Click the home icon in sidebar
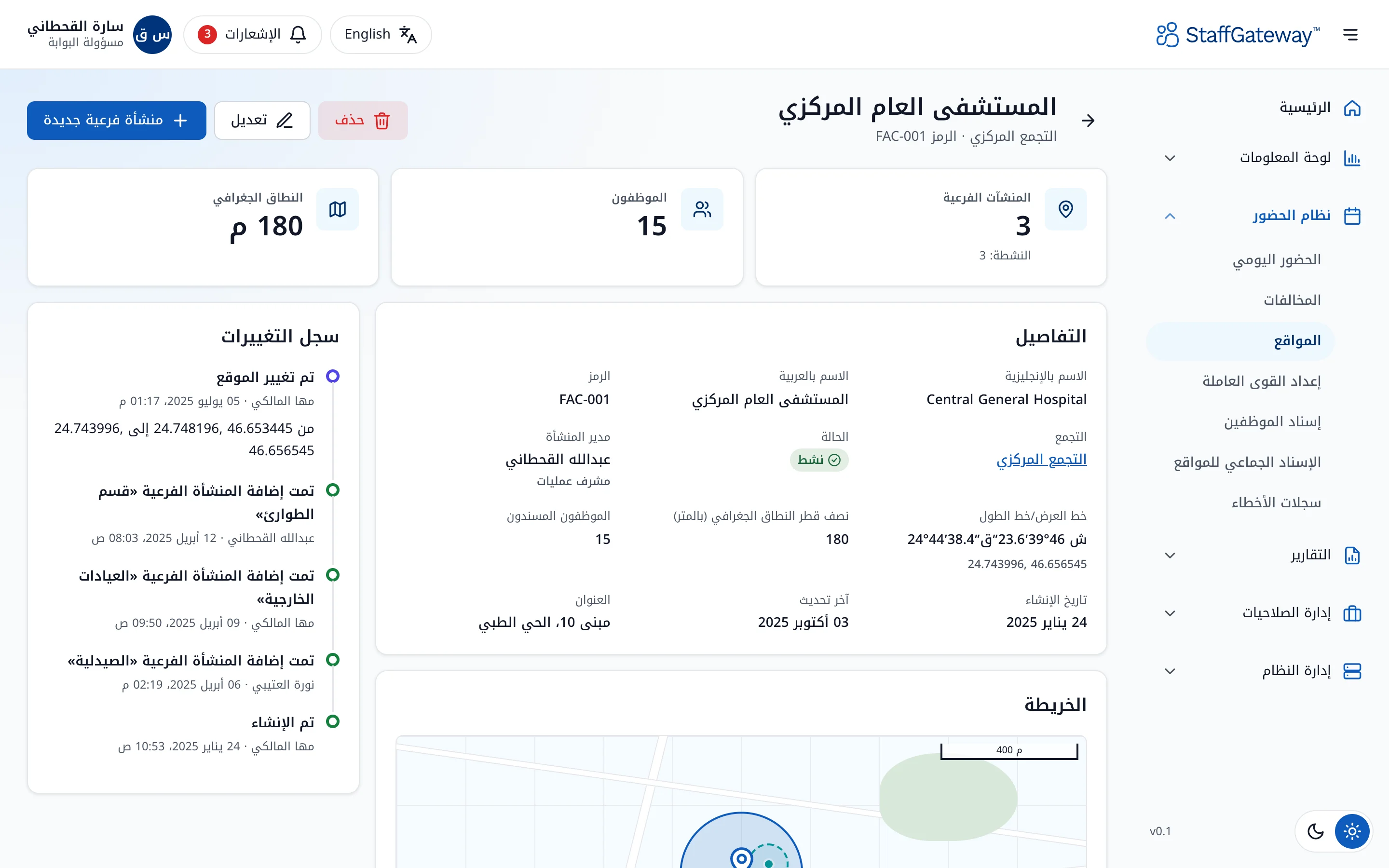This screenshot has height=868, width=1389. point(1352,108)
